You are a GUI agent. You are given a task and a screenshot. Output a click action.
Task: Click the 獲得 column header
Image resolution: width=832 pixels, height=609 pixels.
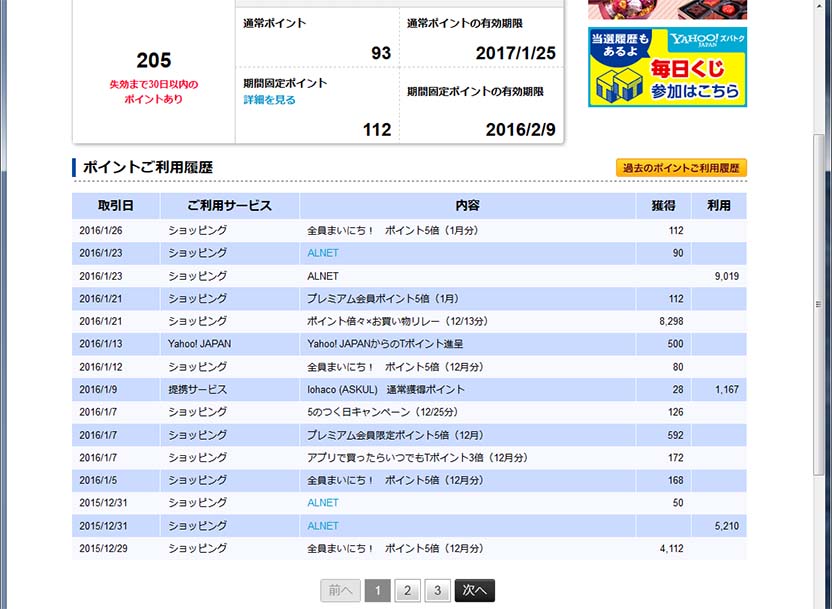[x=663, y=206]
